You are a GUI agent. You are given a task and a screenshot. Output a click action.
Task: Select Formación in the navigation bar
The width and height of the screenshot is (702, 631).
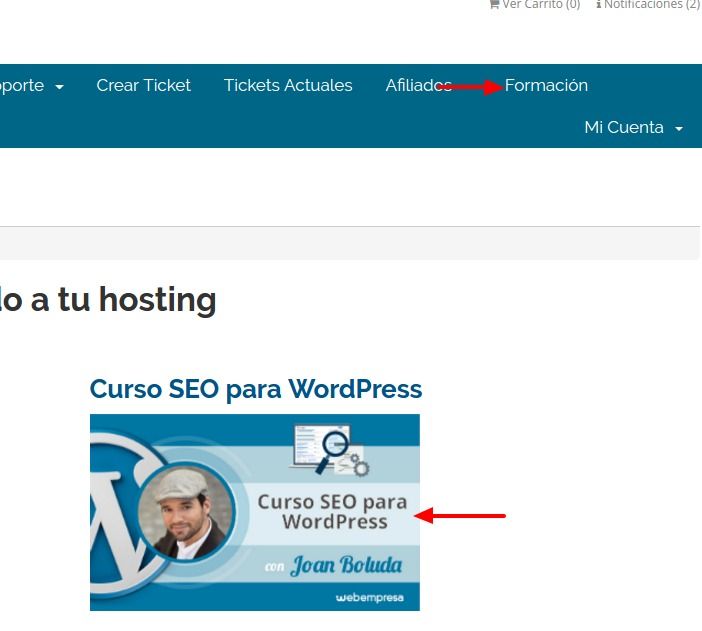[546, 85]
